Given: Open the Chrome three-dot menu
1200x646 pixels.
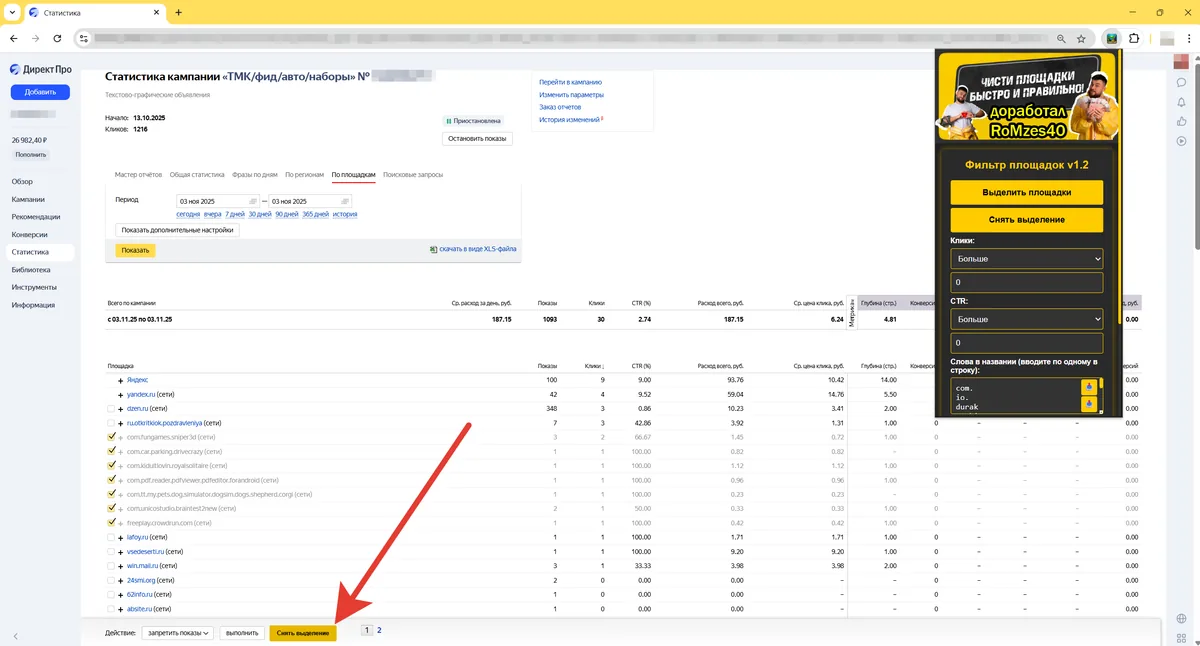Looking at the screenshot, I should 1187,38.
